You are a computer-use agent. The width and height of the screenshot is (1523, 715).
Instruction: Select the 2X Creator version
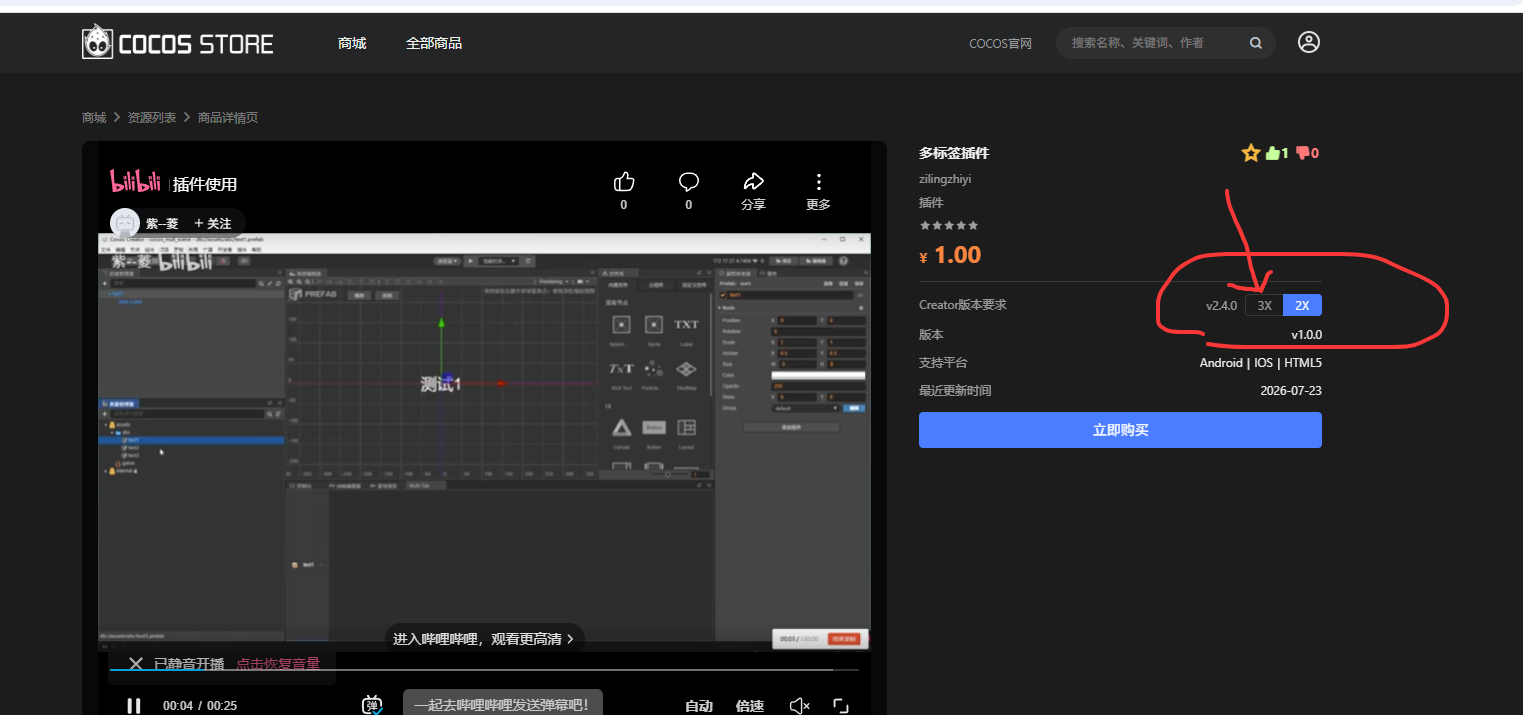pos(1302,306)
